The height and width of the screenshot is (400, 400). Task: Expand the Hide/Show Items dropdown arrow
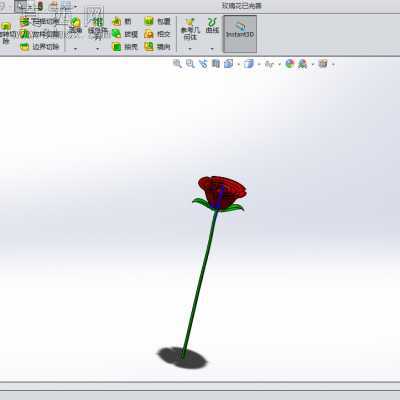(279, 64)
